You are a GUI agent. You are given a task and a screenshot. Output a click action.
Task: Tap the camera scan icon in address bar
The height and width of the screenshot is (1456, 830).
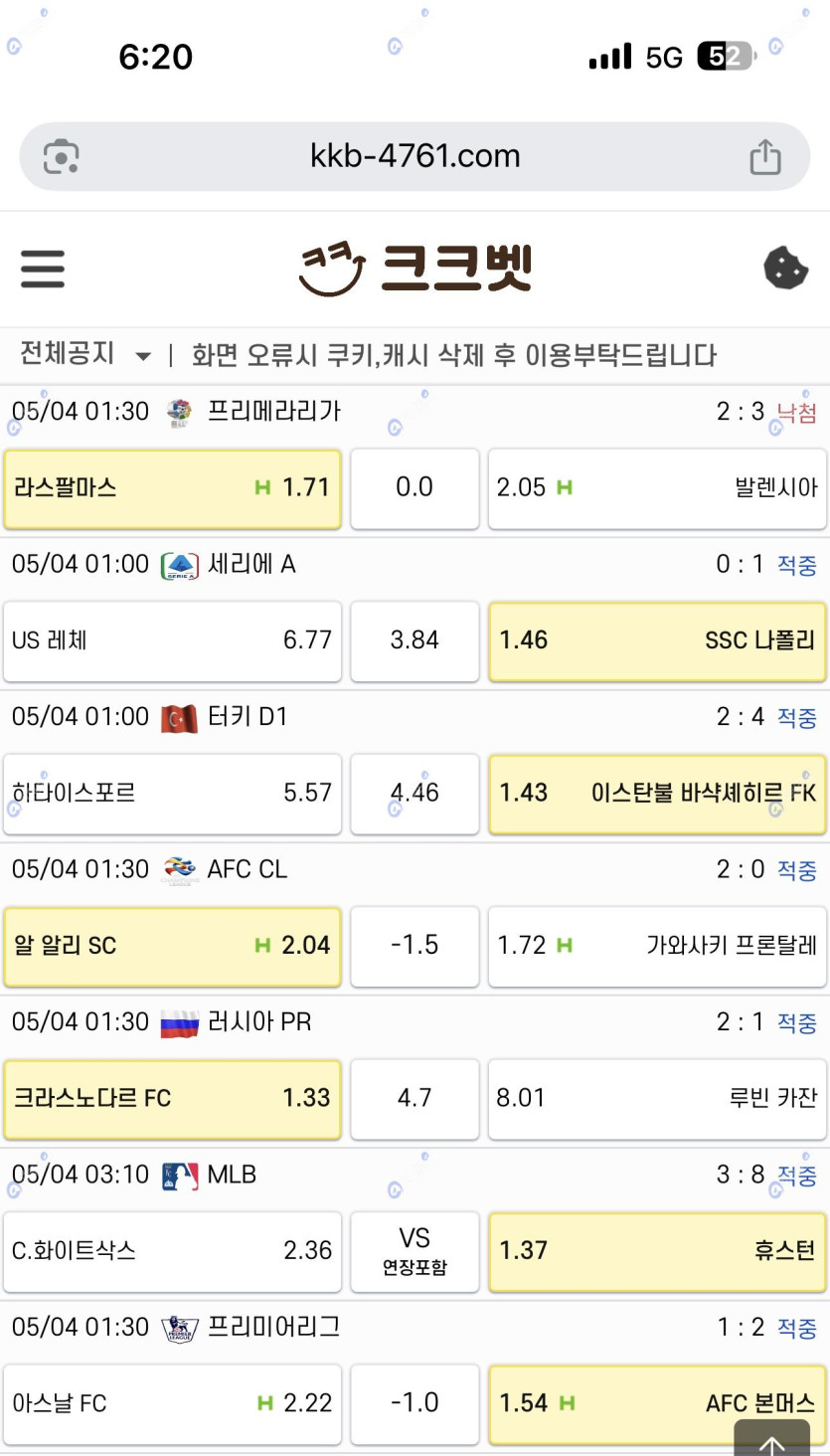(62, 157)
